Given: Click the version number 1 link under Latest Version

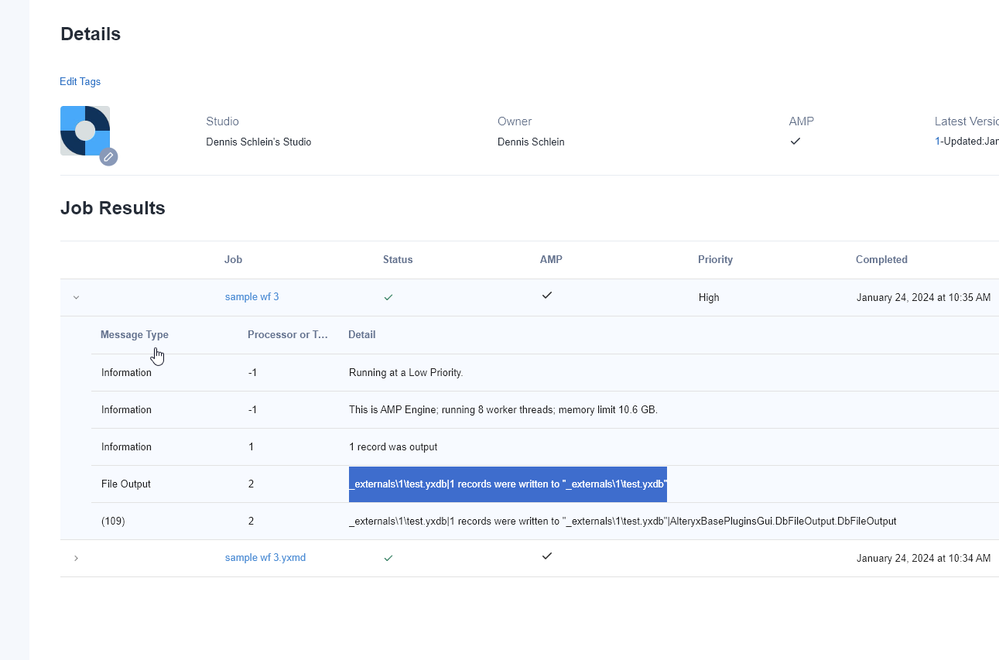Looking at the screenshot, I should [x=937, y=141].
